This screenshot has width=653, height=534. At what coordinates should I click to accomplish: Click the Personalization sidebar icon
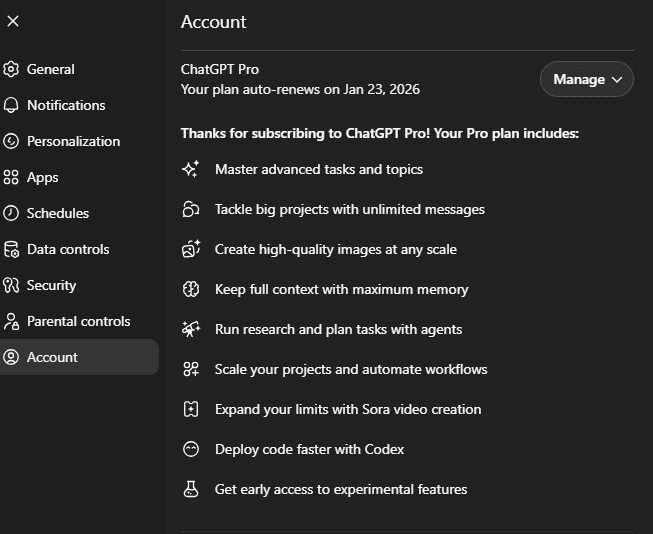click(x=11, y=141)
